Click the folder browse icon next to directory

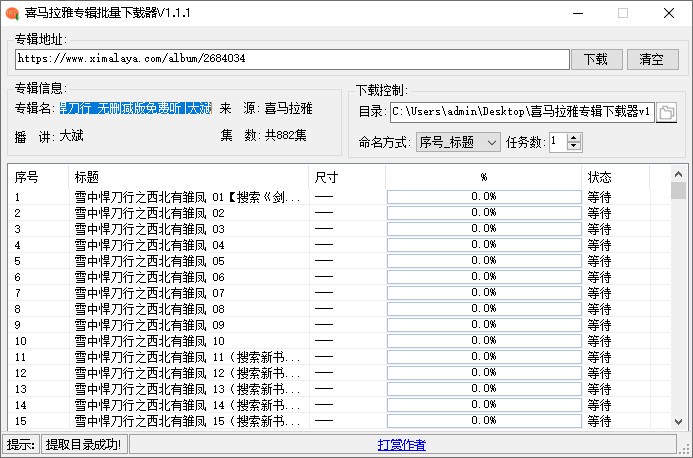point(667,111)
